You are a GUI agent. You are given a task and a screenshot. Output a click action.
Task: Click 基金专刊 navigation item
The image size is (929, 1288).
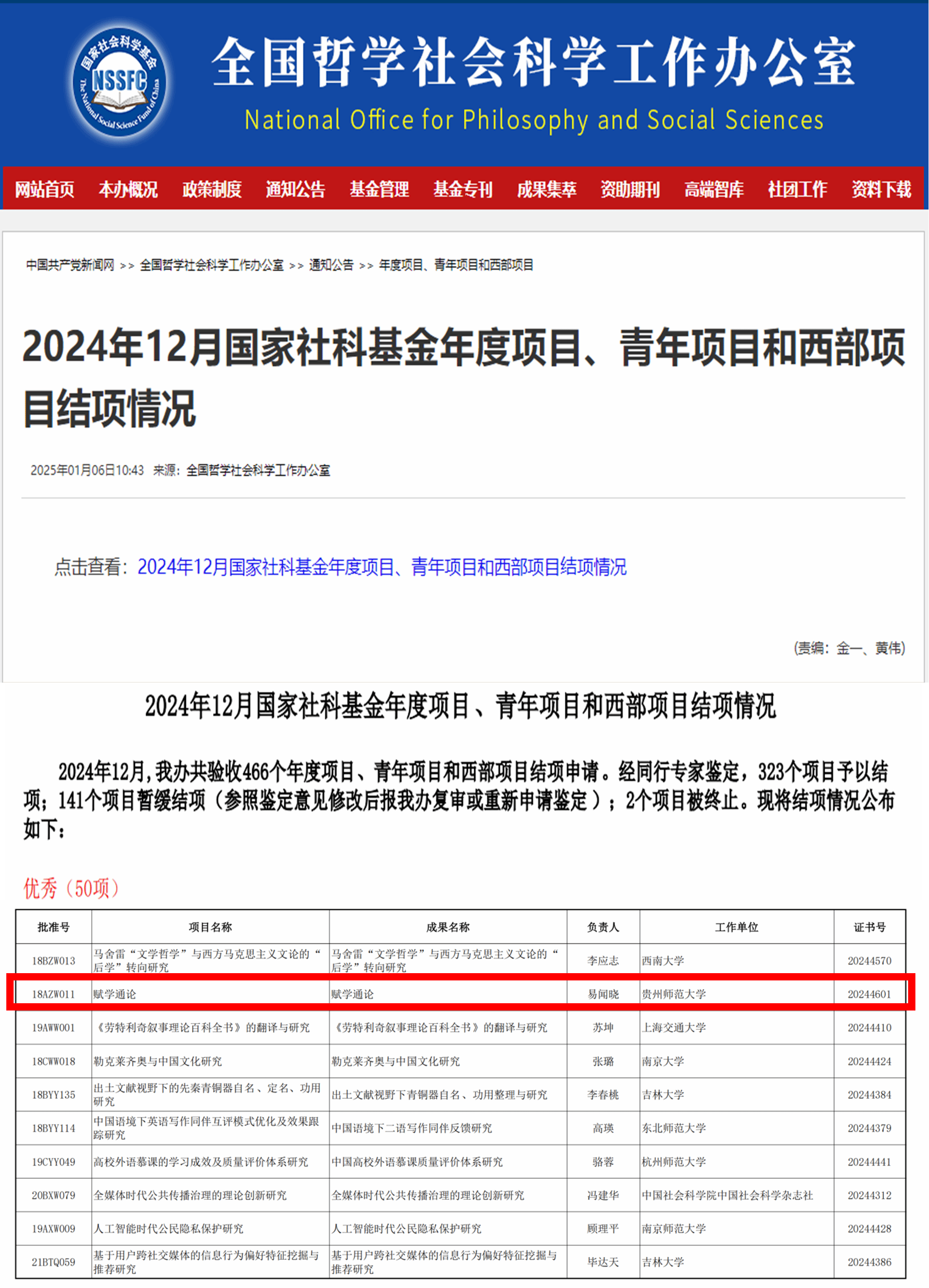(x=463, y=189)
